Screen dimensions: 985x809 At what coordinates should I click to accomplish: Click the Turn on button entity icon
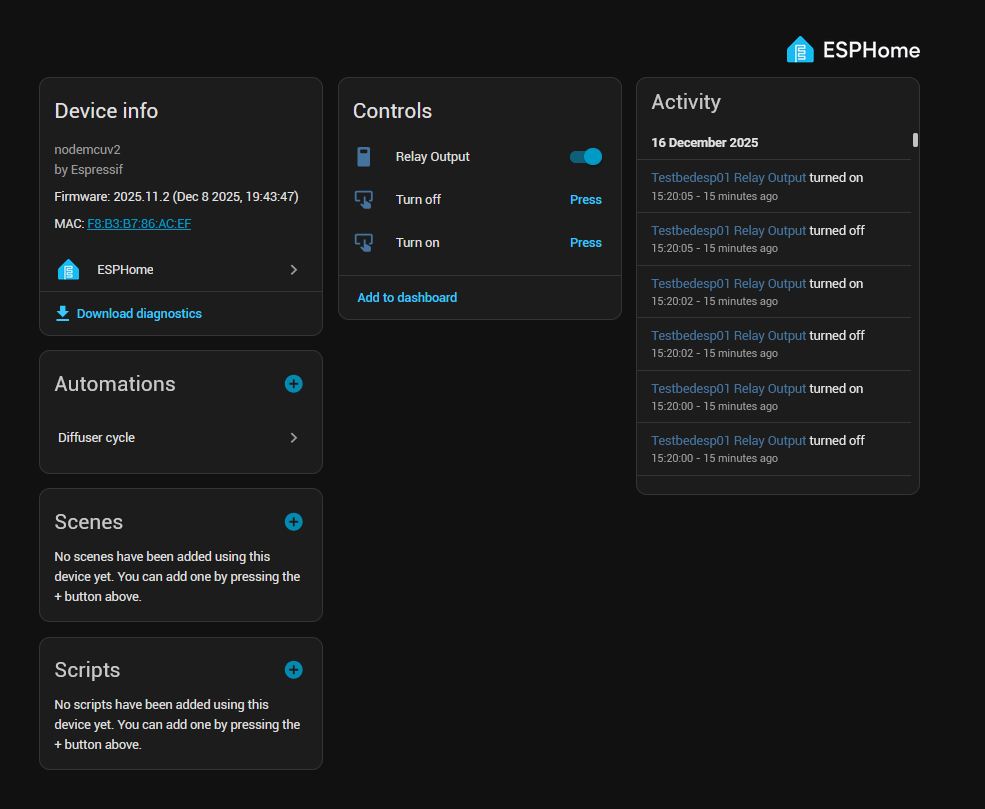coord(364,243)
